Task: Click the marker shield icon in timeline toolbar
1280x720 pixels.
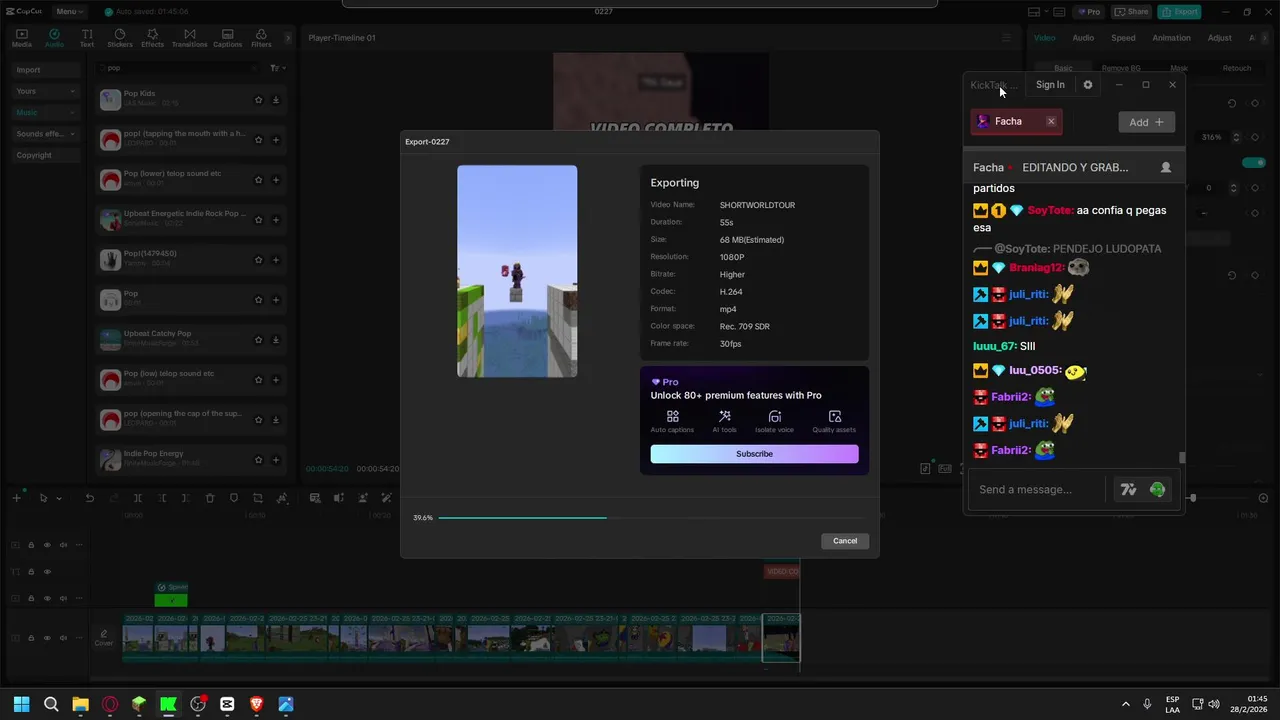Action: [234, 498]
